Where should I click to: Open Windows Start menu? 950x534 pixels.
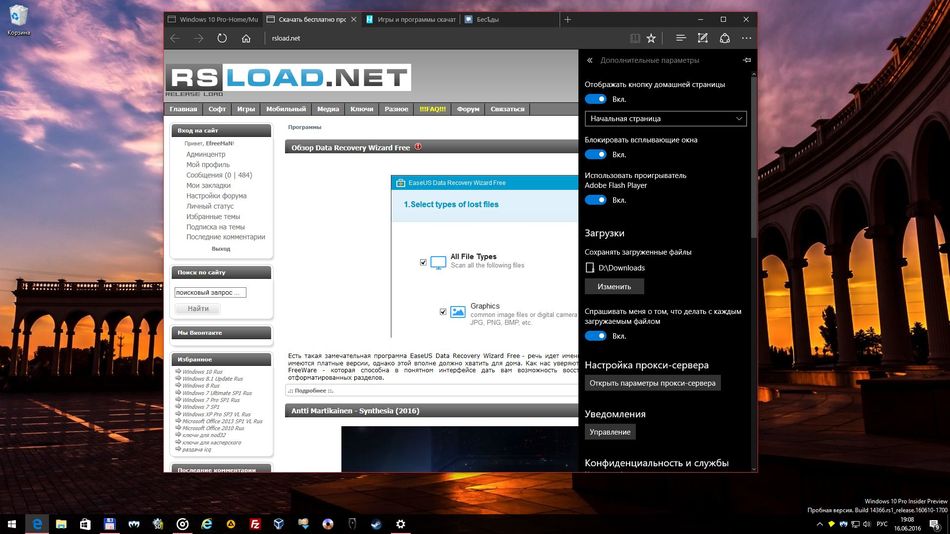coord(12,524)
